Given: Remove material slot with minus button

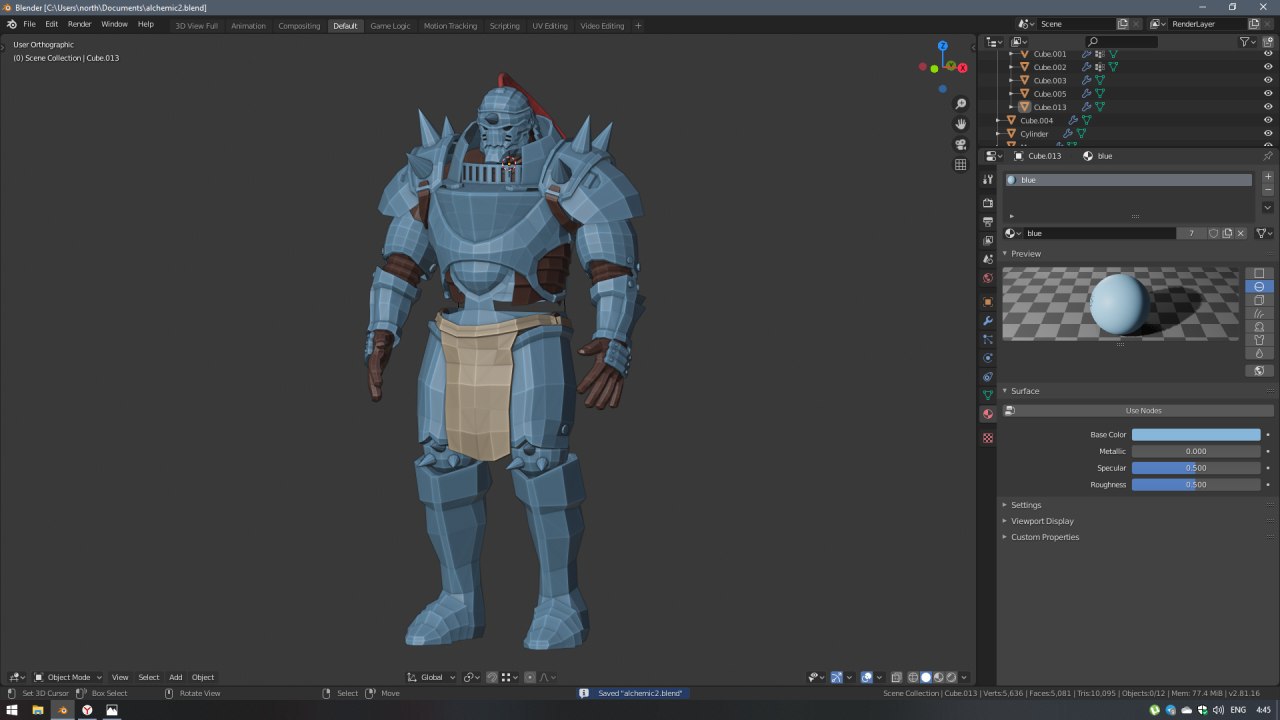Looking at the screenshot, I should click(1268, 190).
